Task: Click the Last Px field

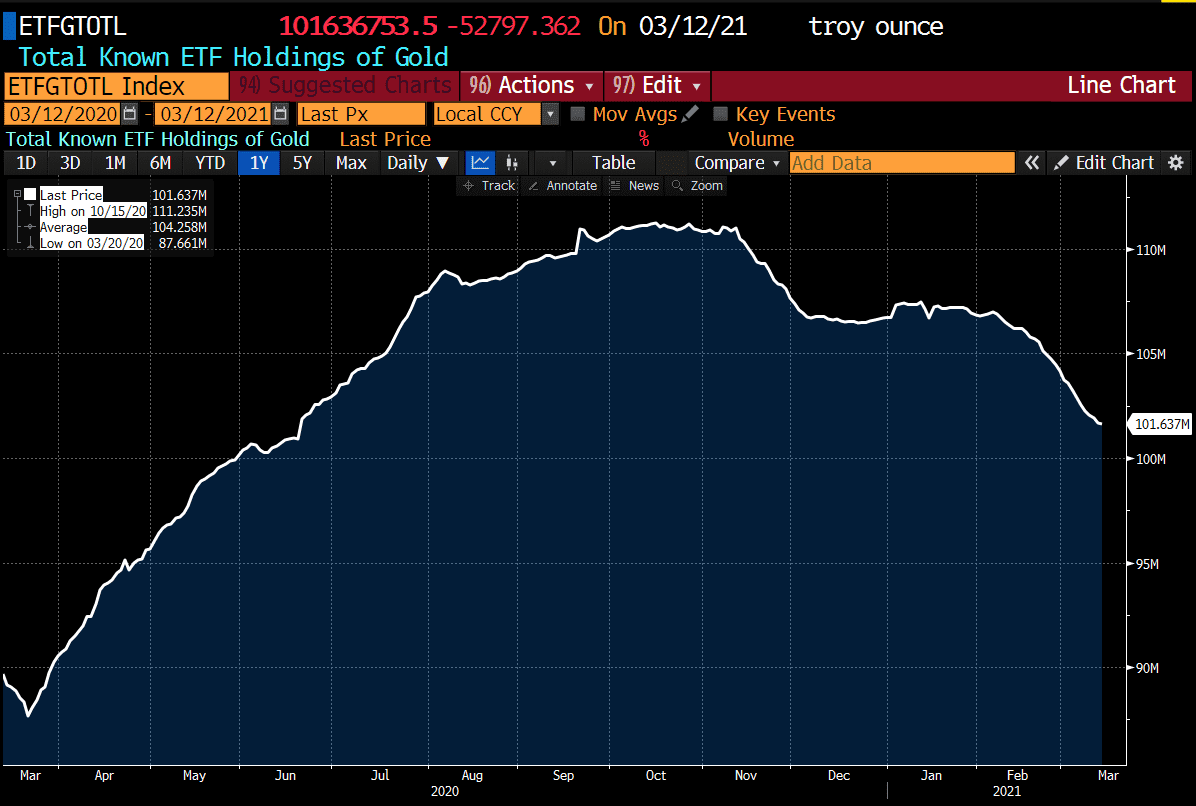Action: (362, 114)
